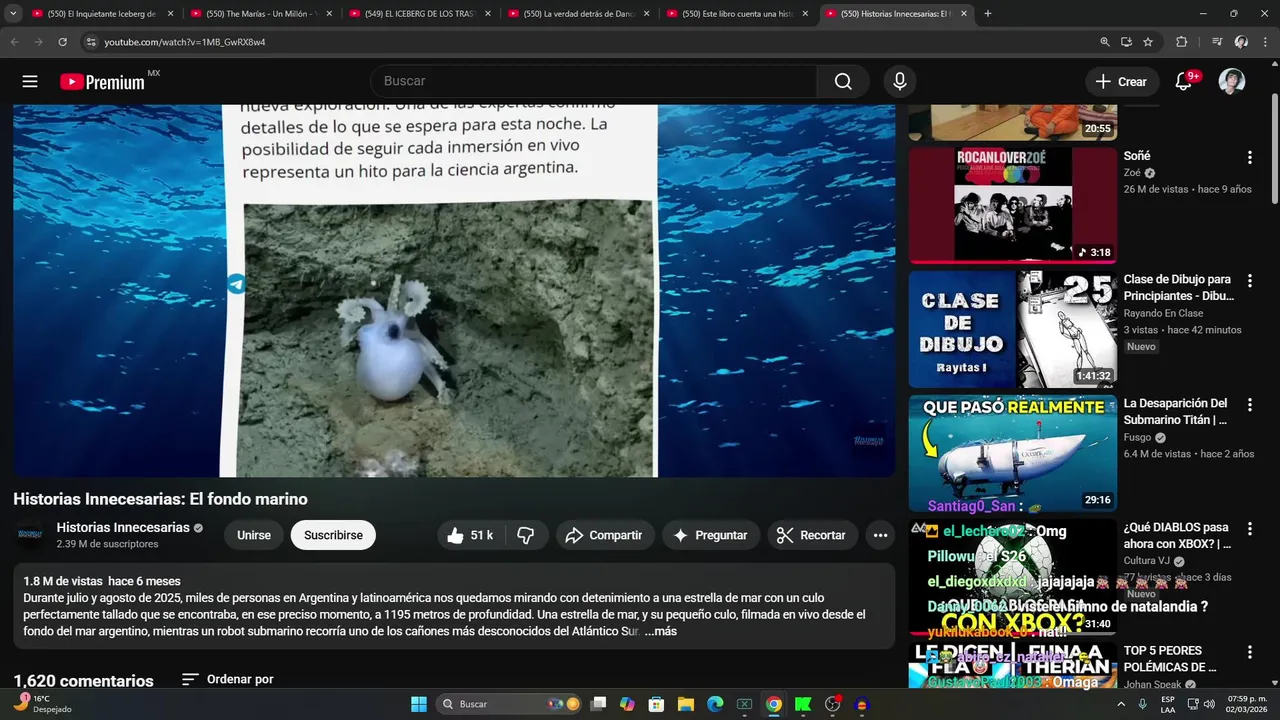
Task: Open weather widget showing 16°C Despejado
Action: tap(42, 704)
